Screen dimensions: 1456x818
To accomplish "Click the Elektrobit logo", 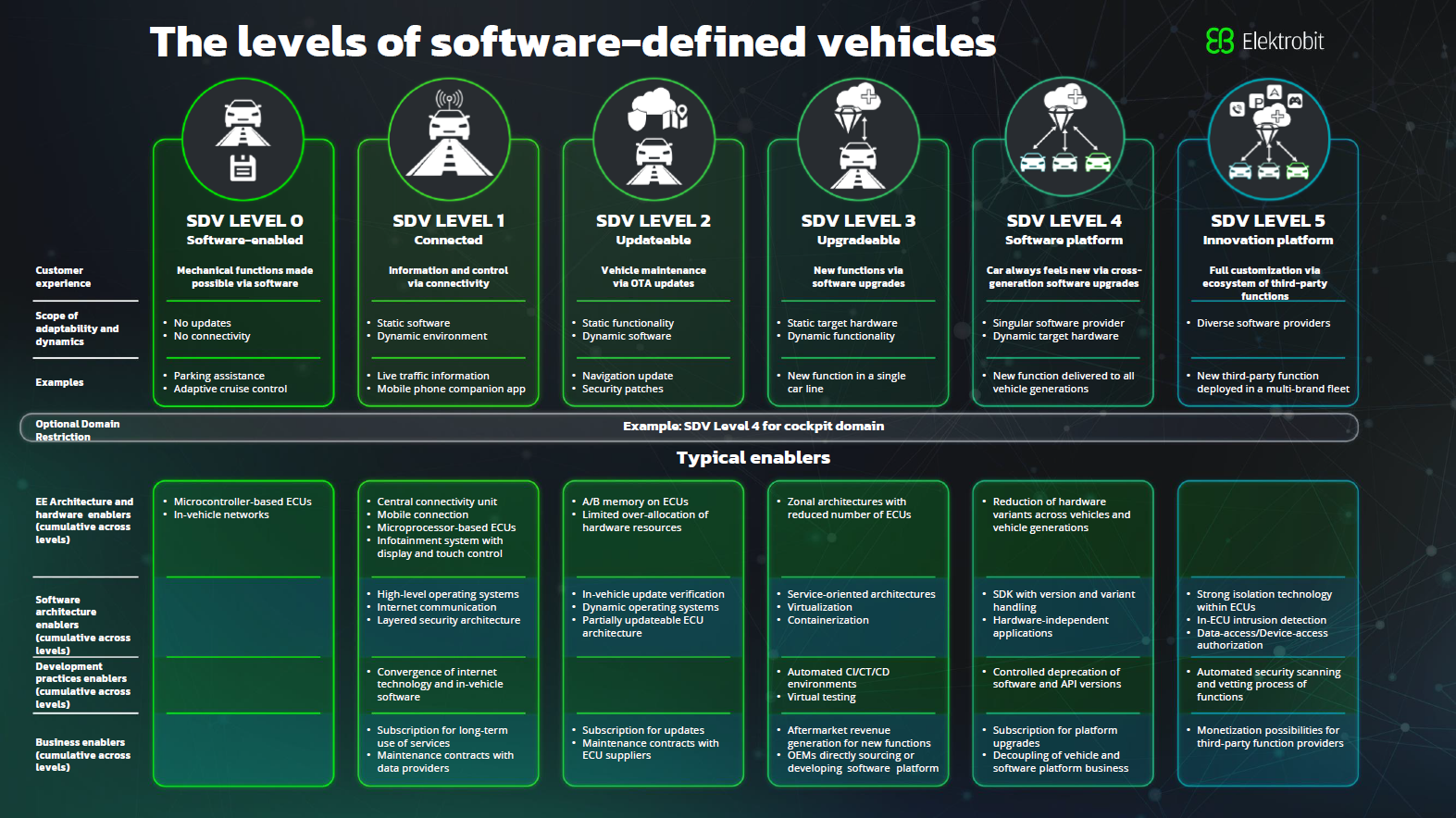I will click(1264, 42).
